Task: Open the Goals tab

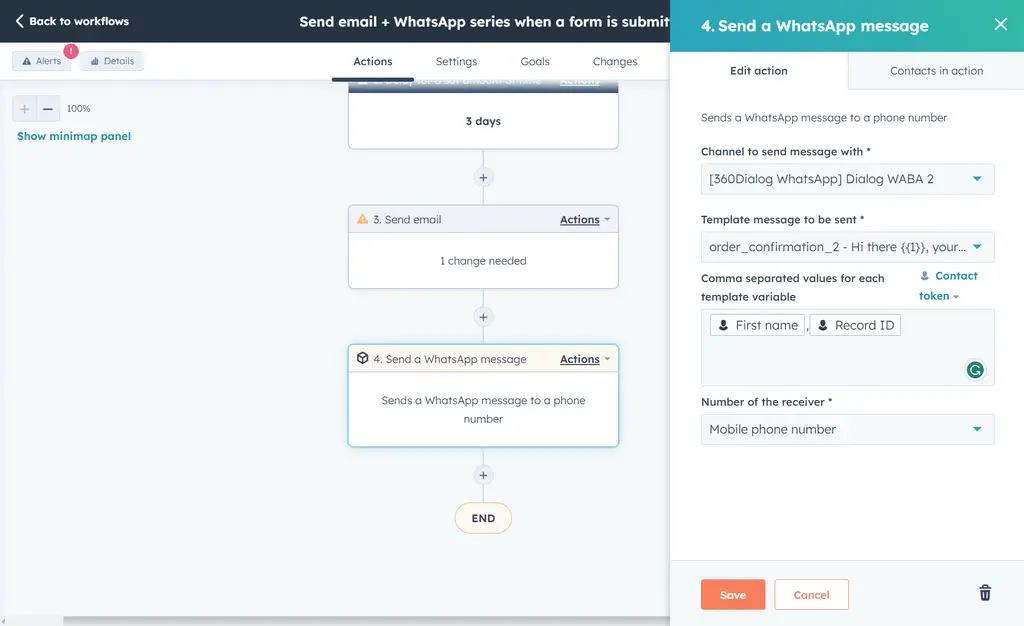Action: [535, 61]
